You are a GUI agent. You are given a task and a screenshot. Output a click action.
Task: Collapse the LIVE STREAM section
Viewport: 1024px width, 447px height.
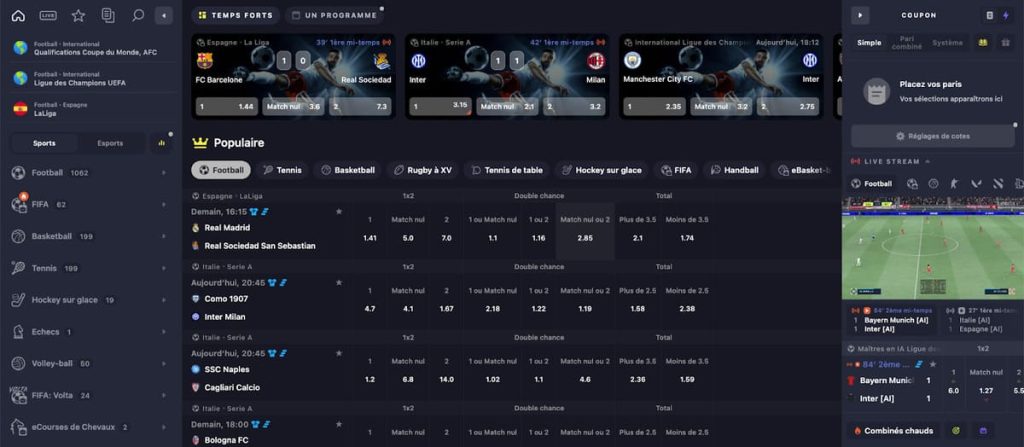[927, 161]
